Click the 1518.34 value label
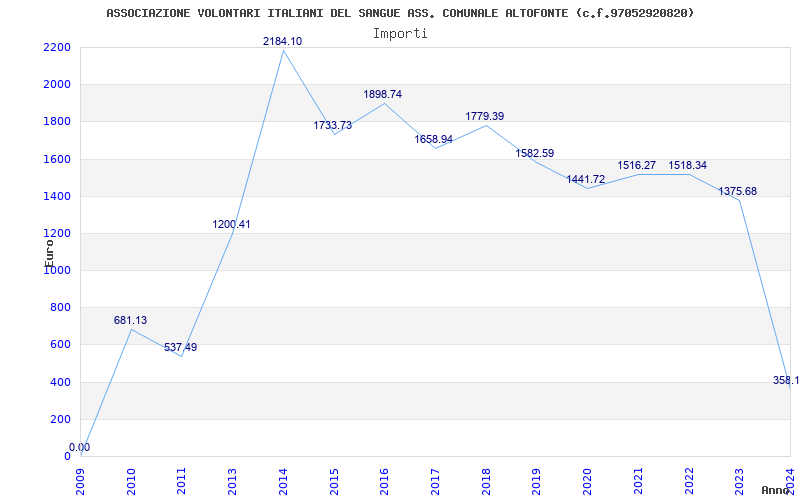 point(687,165)
